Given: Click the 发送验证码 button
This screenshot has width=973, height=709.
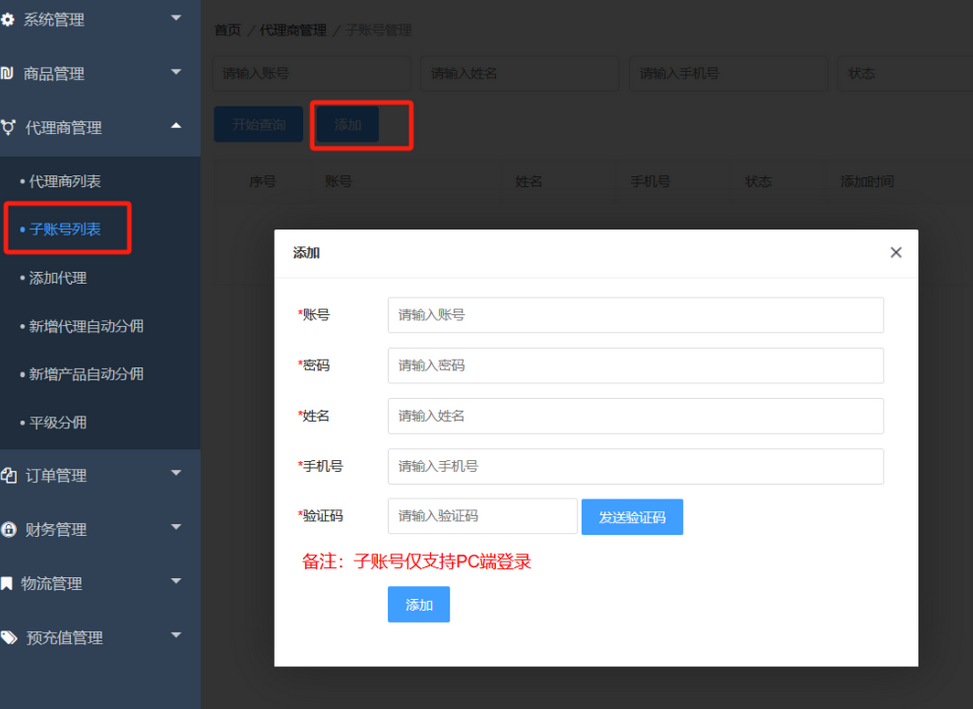Looking at the screenshot, I should (x=632, y=516).
